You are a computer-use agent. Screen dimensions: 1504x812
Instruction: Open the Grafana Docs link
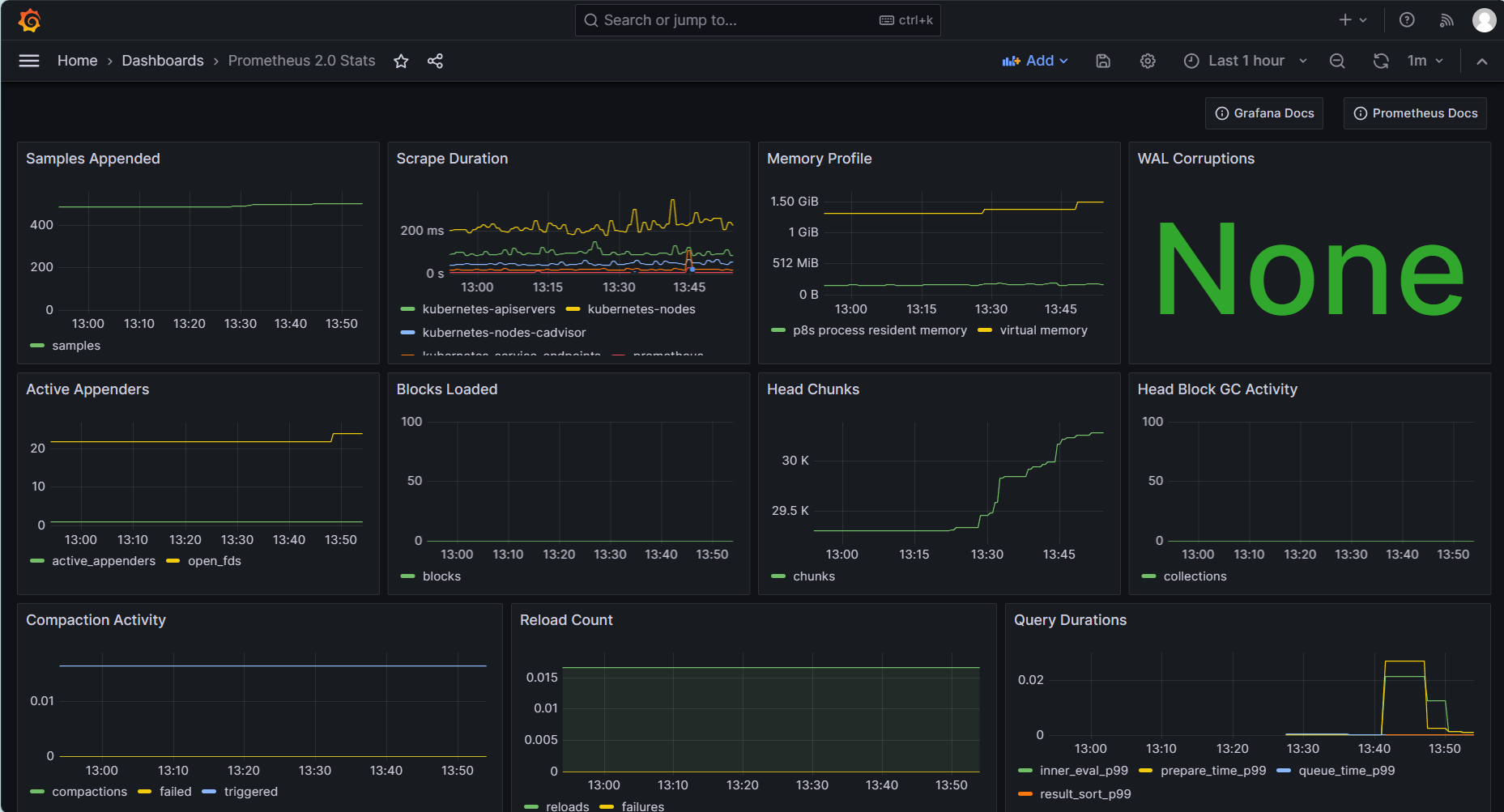[1264, 113]
